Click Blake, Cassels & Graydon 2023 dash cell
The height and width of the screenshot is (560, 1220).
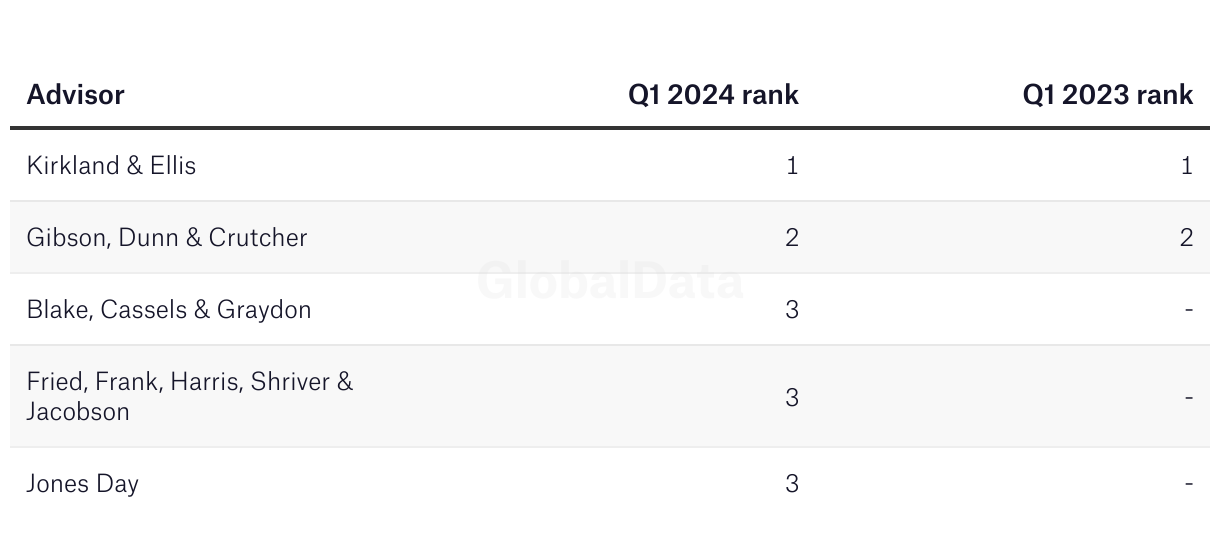tap(1189, 310)
